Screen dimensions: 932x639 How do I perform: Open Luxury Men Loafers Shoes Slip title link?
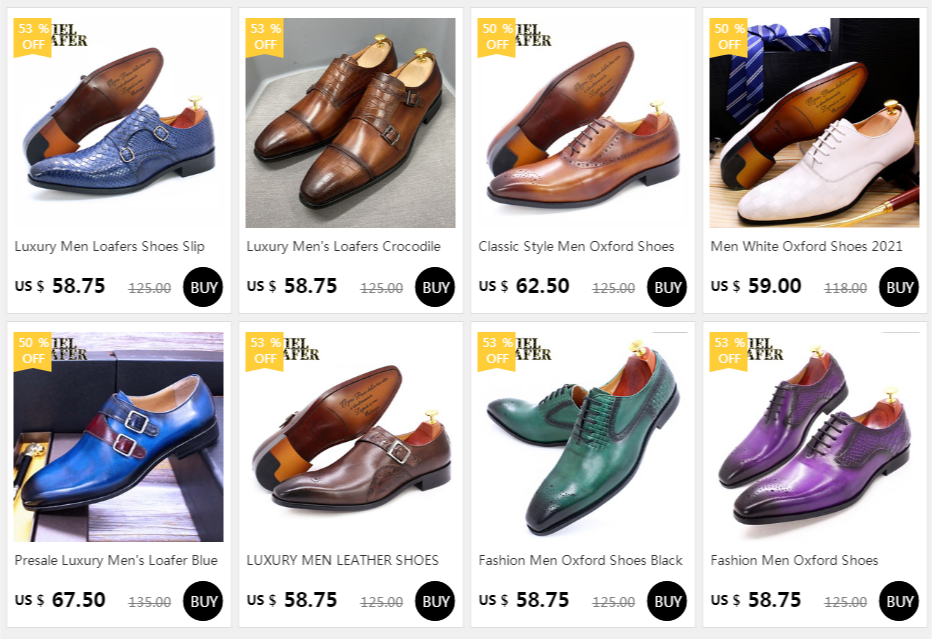point(109,246)
